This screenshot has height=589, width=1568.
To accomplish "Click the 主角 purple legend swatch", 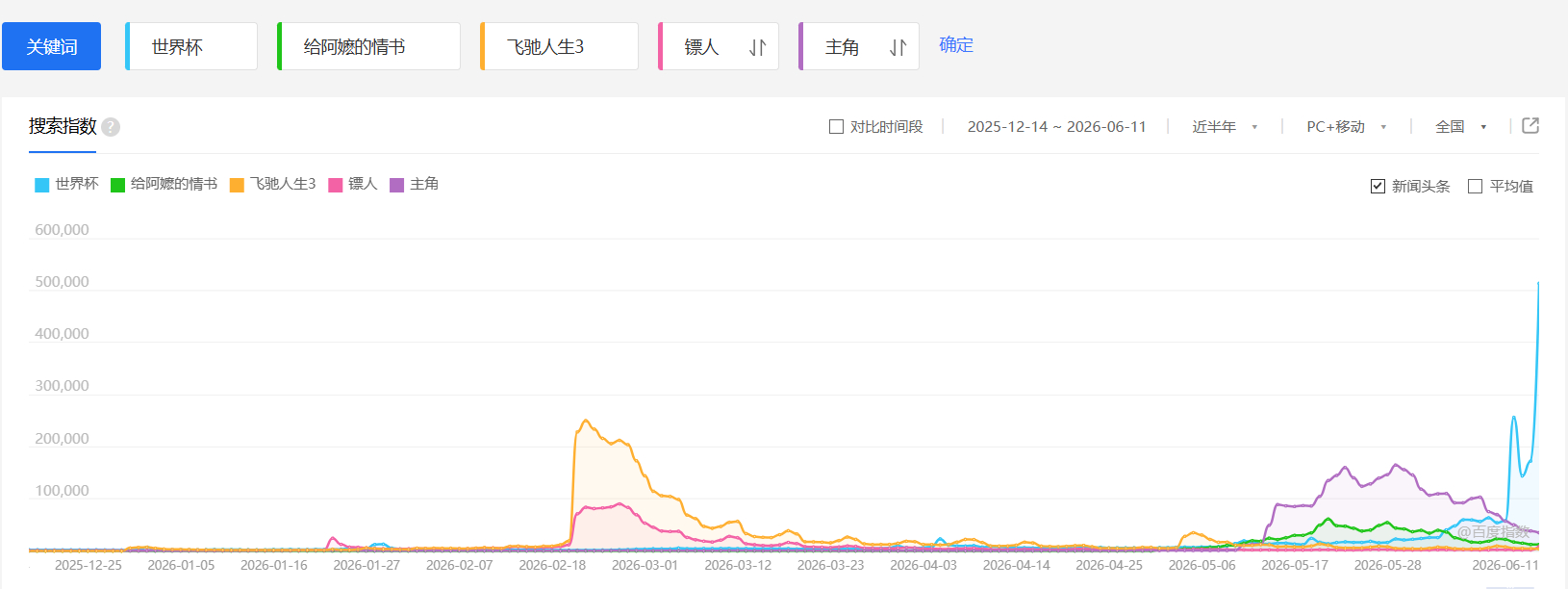I will click(x=396, y=185).
